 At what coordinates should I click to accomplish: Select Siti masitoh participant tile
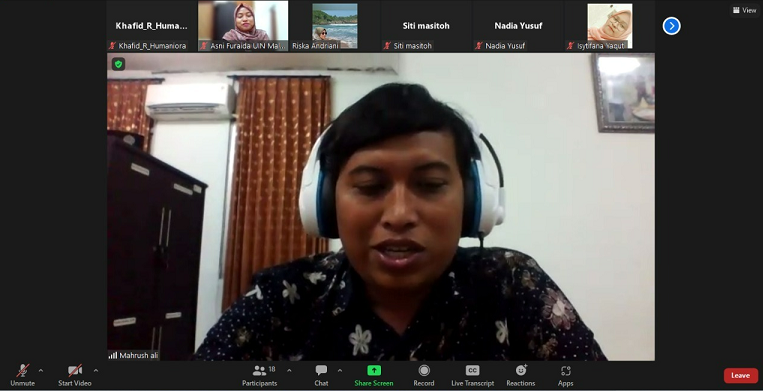point(426,25)
